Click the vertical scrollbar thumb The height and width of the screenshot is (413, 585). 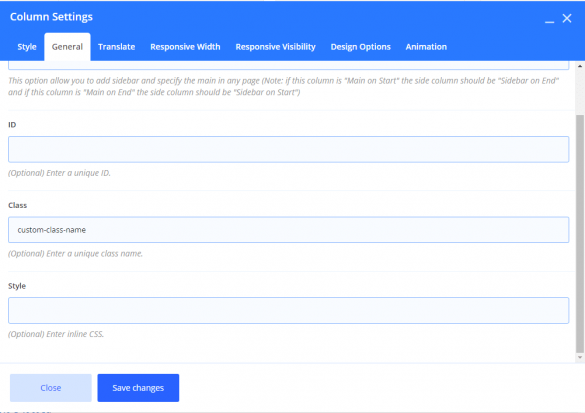click(x=580, y=234)
